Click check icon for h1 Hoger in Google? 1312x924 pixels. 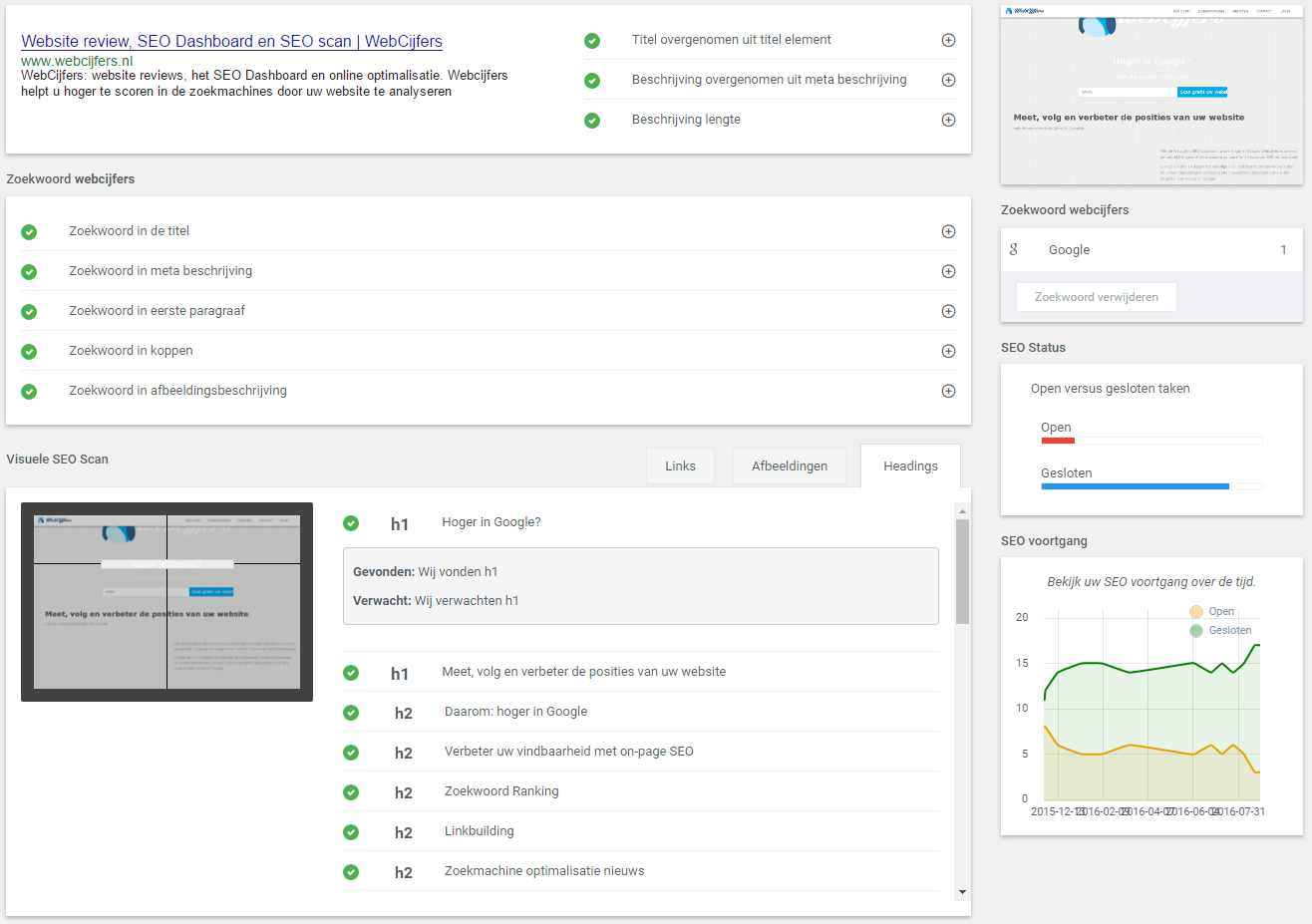pos(351,523)
